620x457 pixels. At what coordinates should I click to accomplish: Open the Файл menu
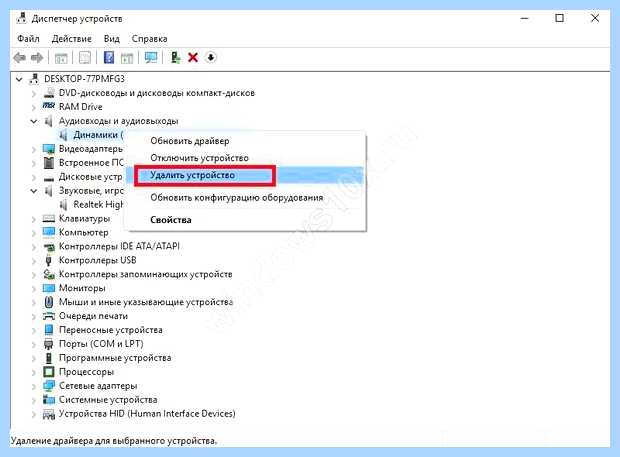(28, 39)
